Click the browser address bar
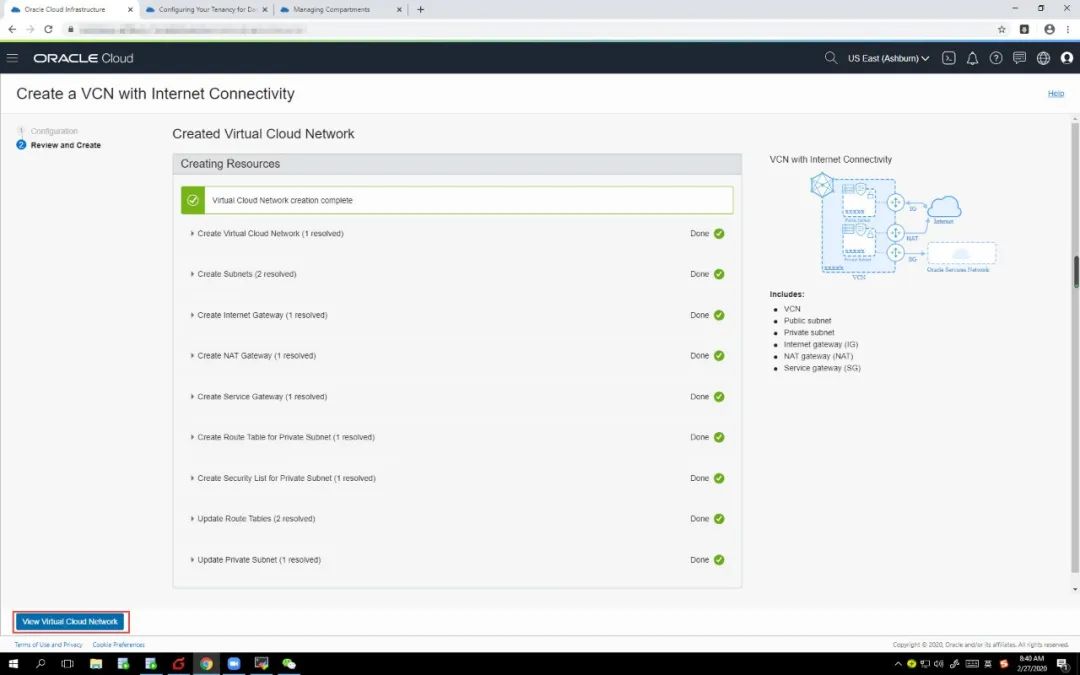1080x675 pixels. coord(500,29)
